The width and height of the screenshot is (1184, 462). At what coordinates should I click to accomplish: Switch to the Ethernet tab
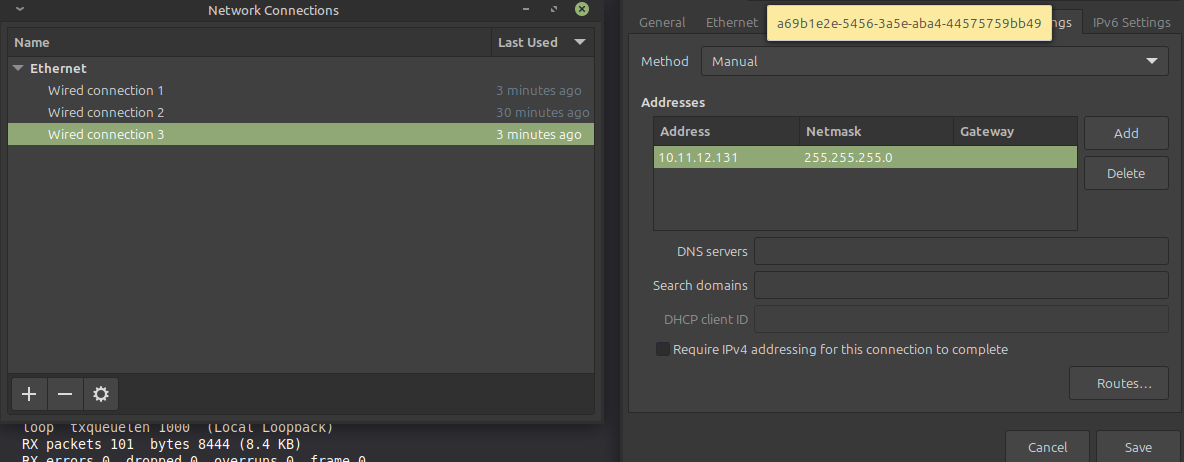point(732,23)
